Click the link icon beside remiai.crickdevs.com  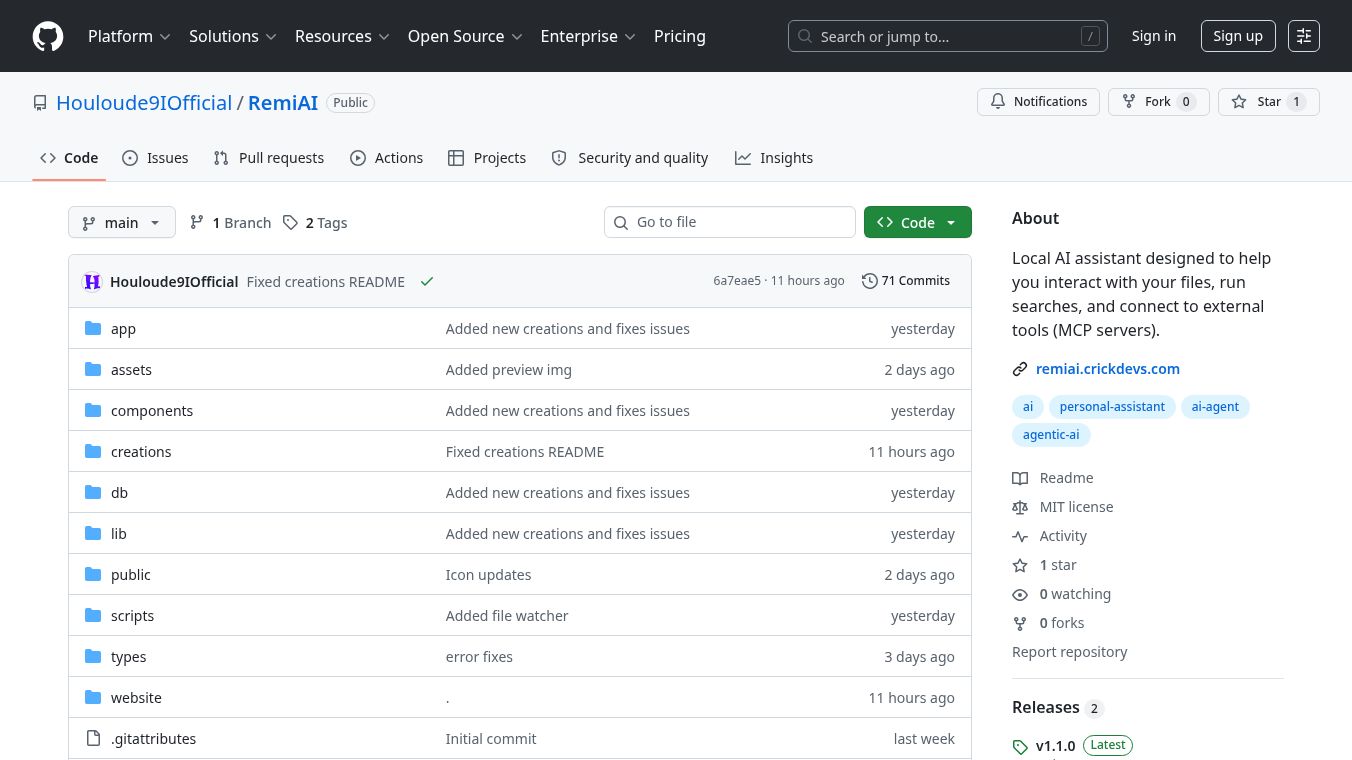[x=1020, y=369]
